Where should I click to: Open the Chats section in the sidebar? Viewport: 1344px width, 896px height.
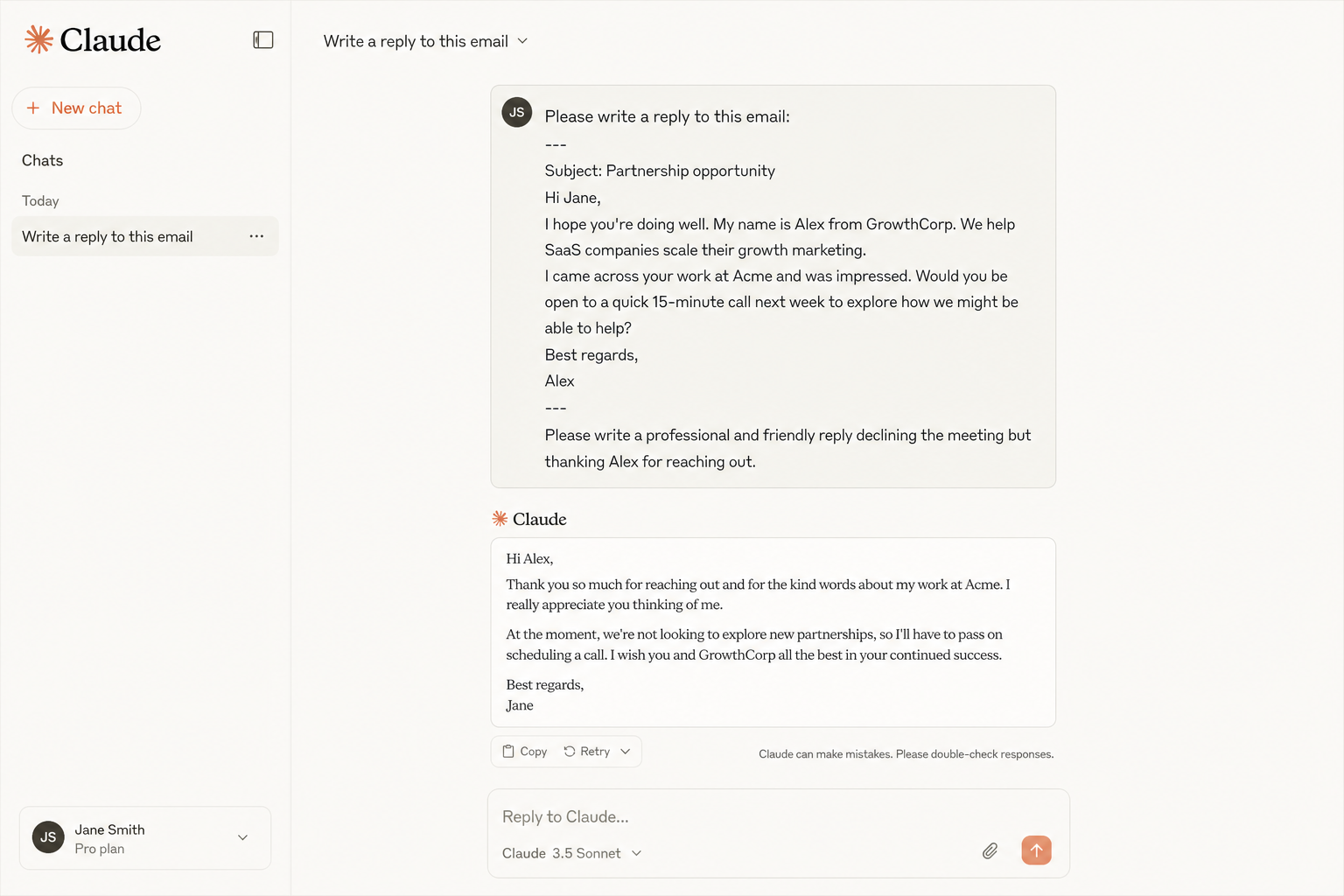click(42, 160)
